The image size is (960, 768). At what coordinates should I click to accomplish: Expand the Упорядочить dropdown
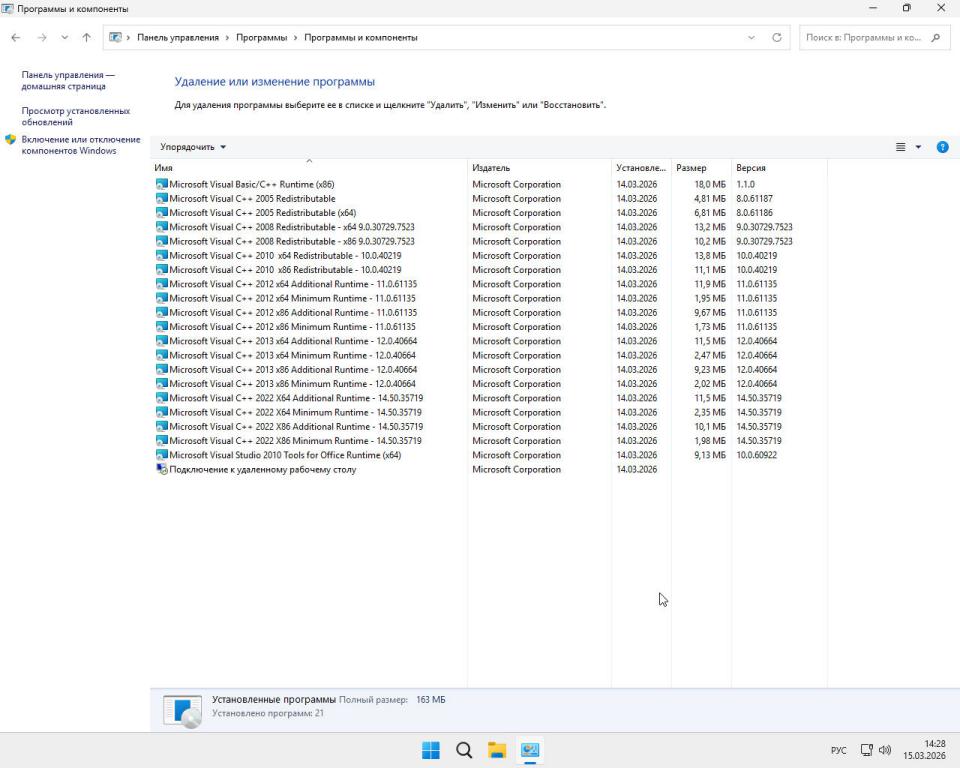(x=193, y=147)
